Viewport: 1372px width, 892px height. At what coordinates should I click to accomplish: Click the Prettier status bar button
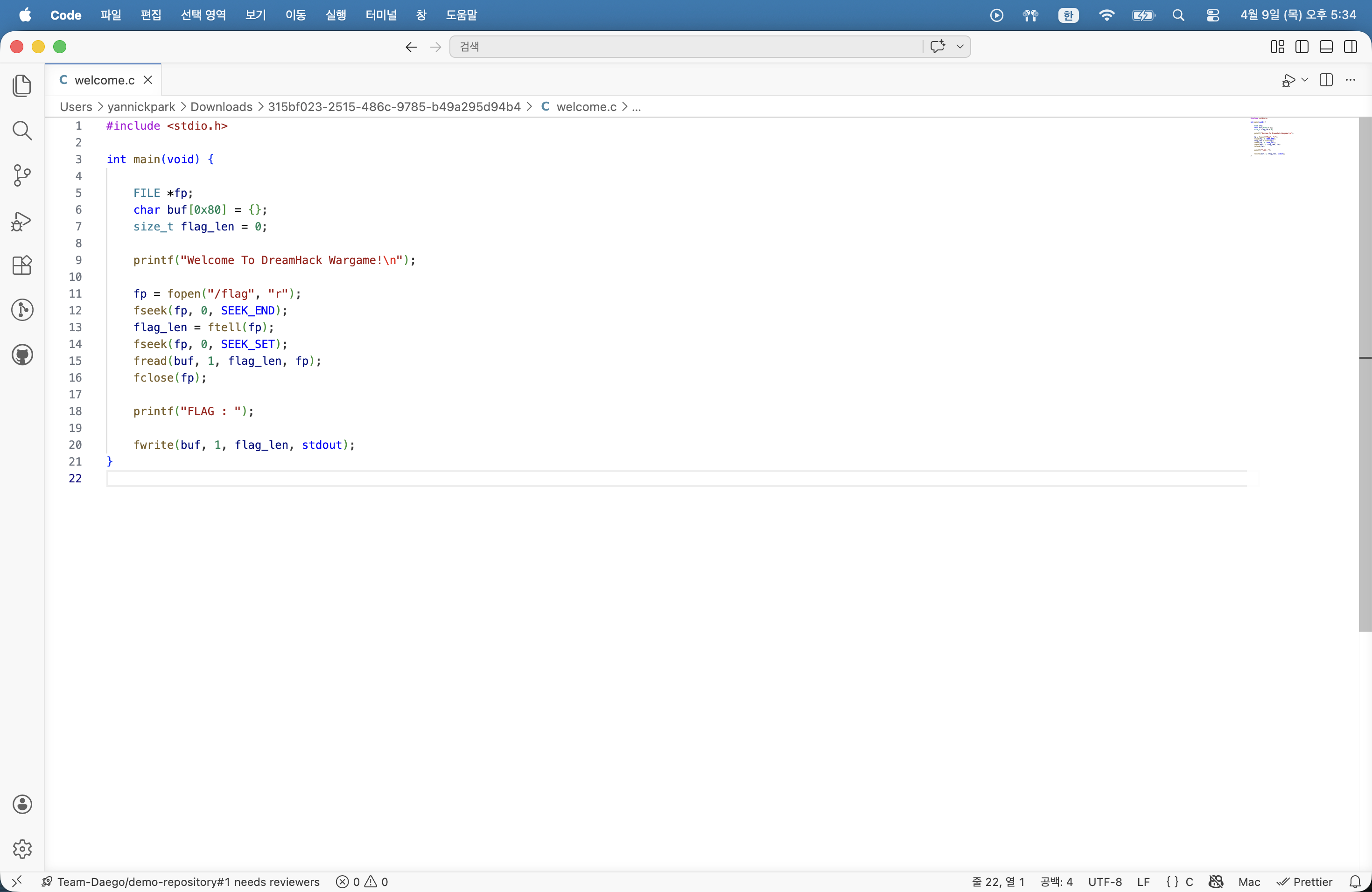click(x=1304, y=882)
